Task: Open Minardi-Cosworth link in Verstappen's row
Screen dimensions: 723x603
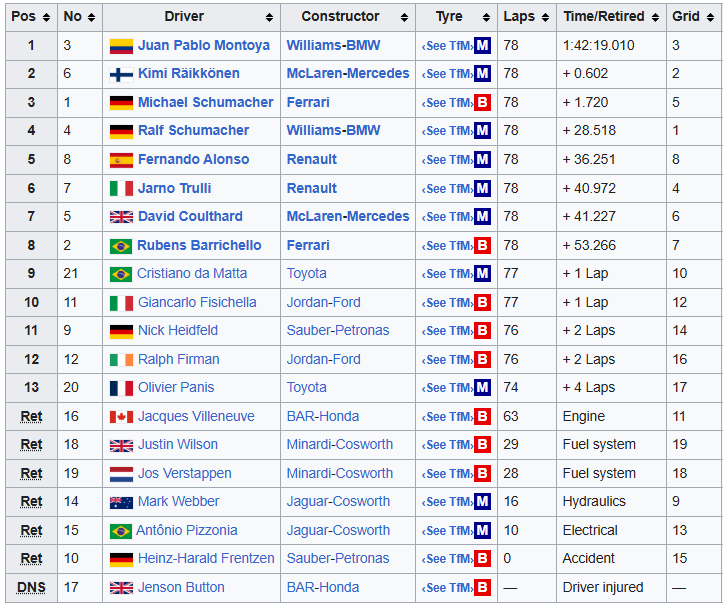Action: click(x=340, y=473)
